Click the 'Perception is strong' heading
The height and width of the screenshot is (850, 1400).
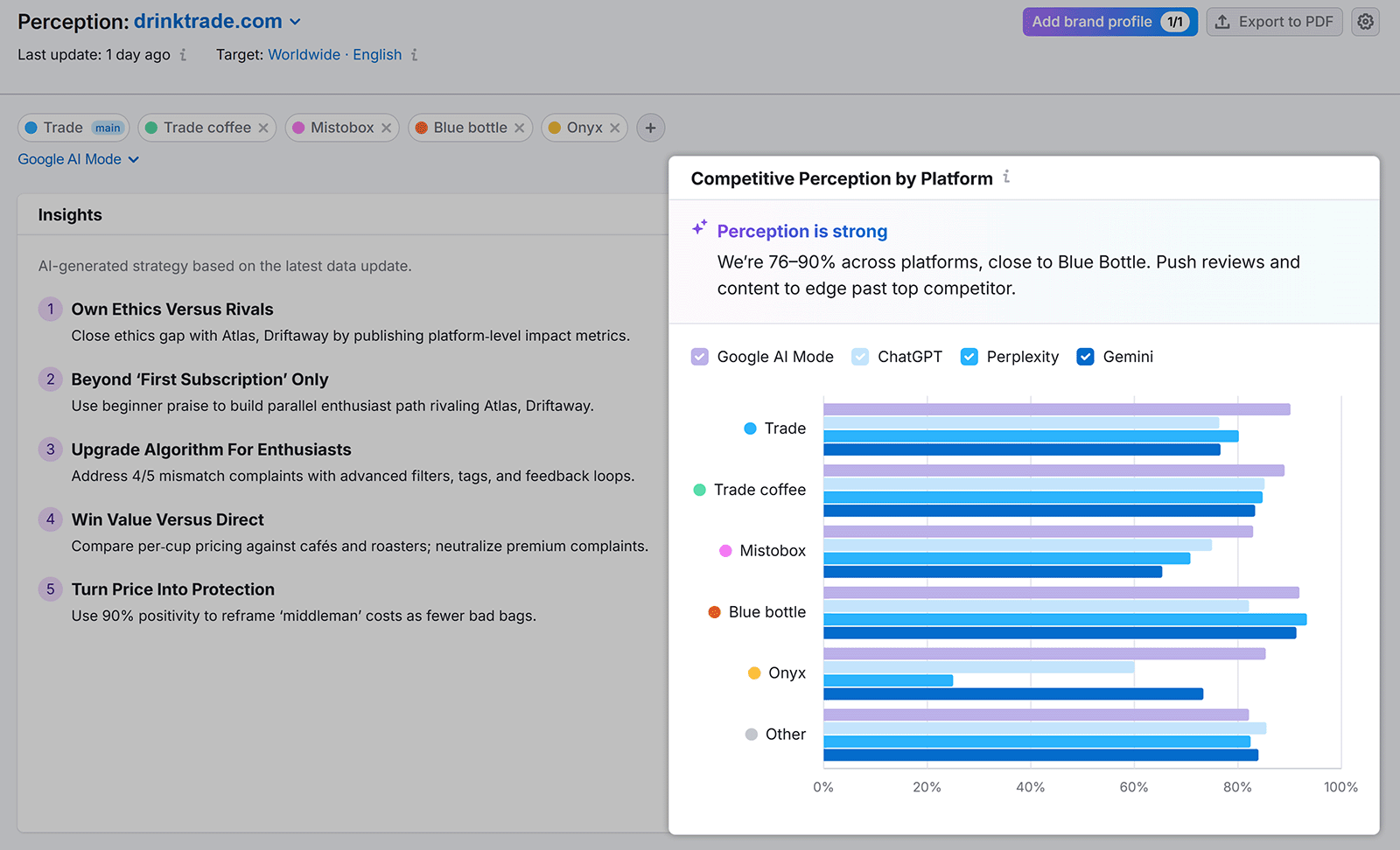[x=802, y=231]
